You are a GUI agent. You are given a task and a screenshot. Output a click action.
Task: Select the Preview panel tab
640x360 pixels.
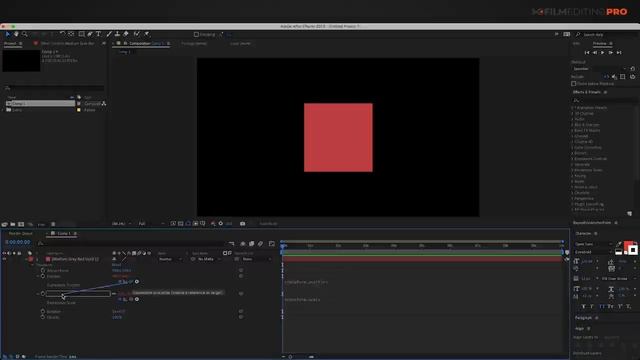point(600,43)
